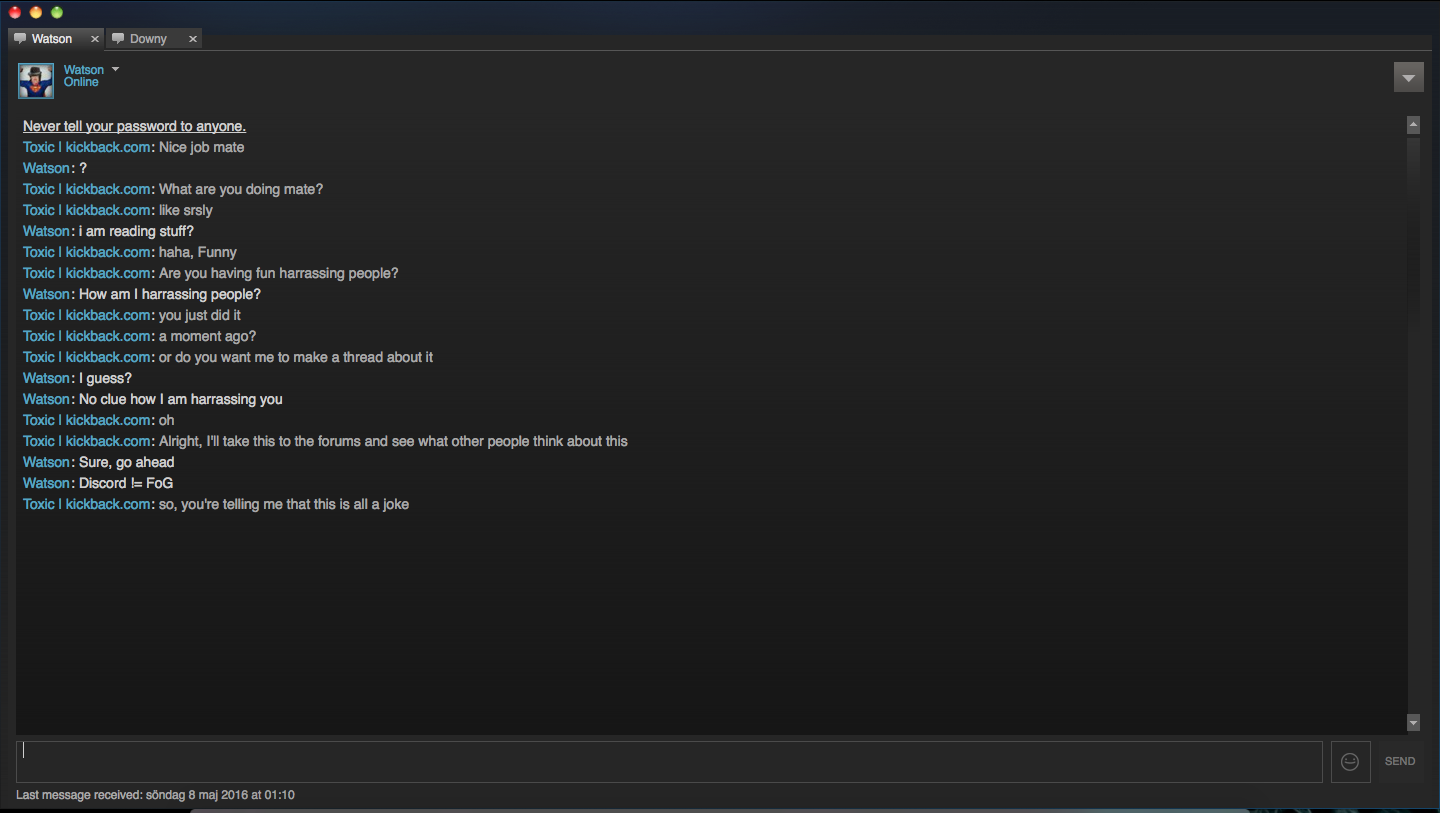The height and width of the screenshot is (813, 1440).
Task: Click the chat bubble icon on Watson tab
Action: 20,39
